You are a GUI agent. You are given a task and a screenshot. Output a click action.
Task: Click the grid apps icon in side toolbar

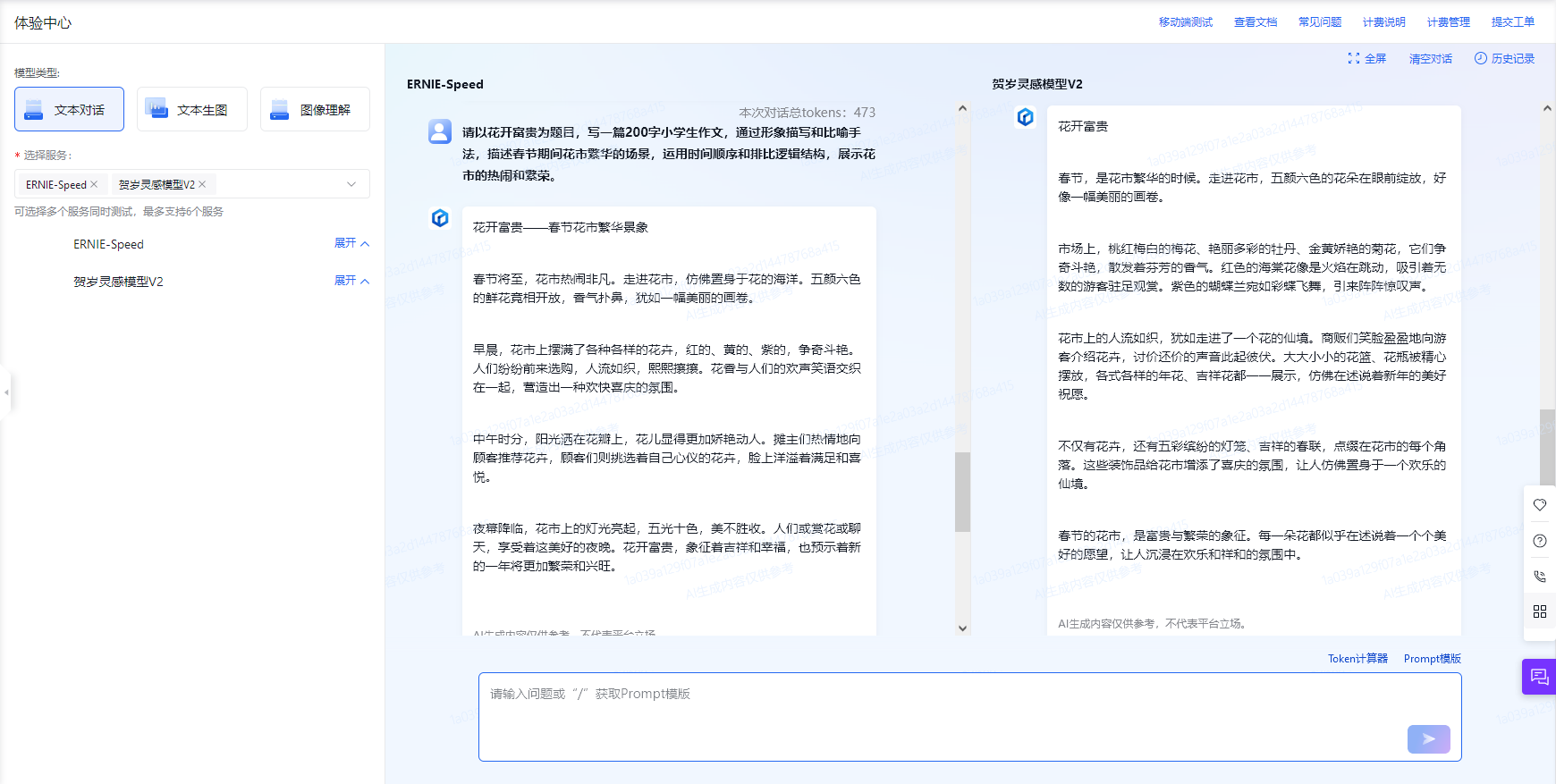[x=1540, y=611]
